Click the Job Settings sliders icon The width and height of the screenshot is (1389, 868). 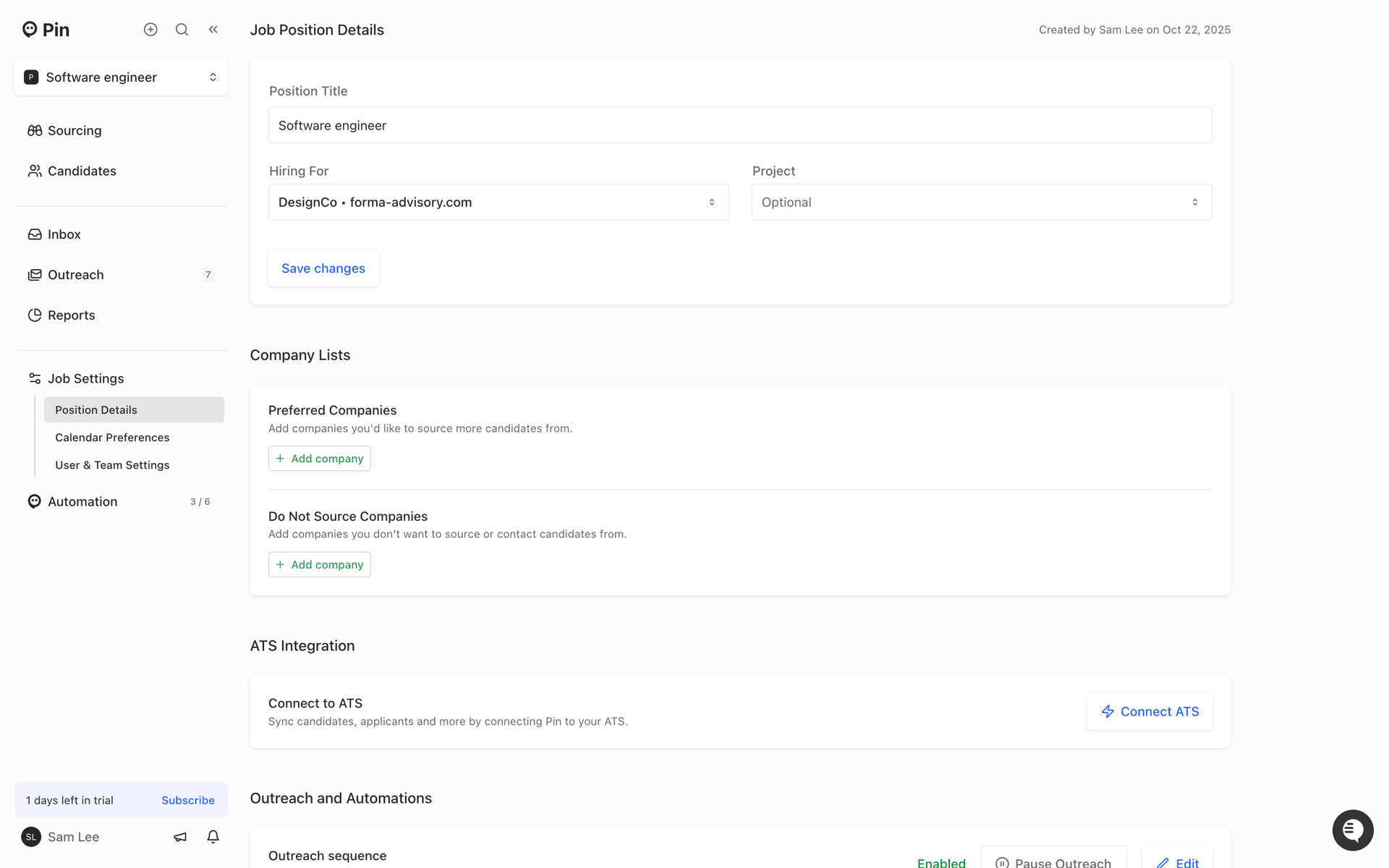35,379
